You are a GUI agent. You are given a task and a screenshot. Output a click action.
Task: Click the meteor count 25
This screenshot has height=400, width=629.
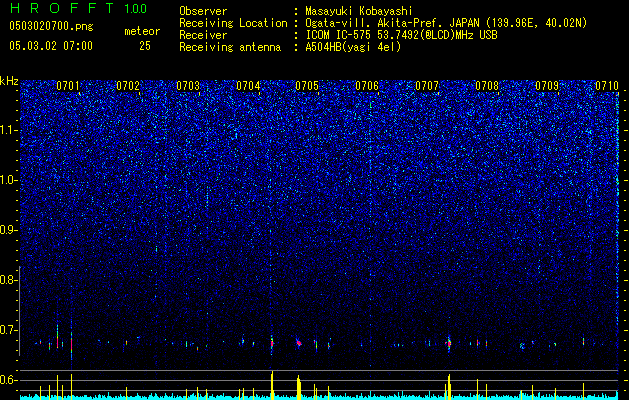[x=145, y=46]
